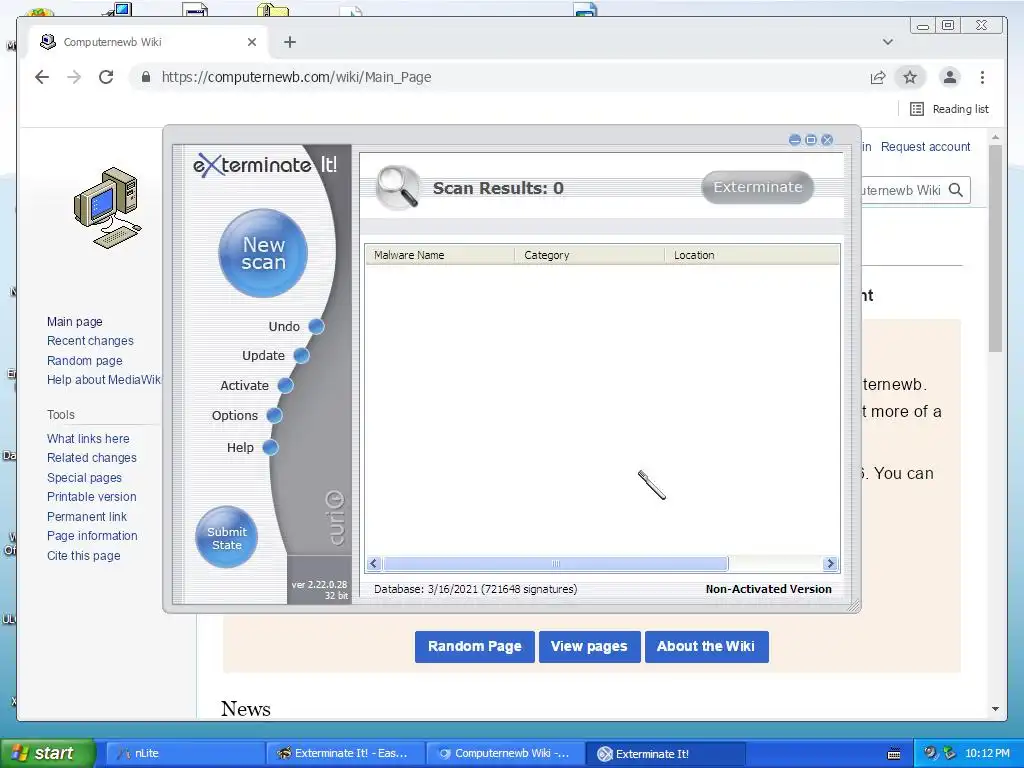The height and width of the screenshot is (768, 1024).
Task: Click the on-screen keyboard tray icon
Action: click(x=894, y=754)
